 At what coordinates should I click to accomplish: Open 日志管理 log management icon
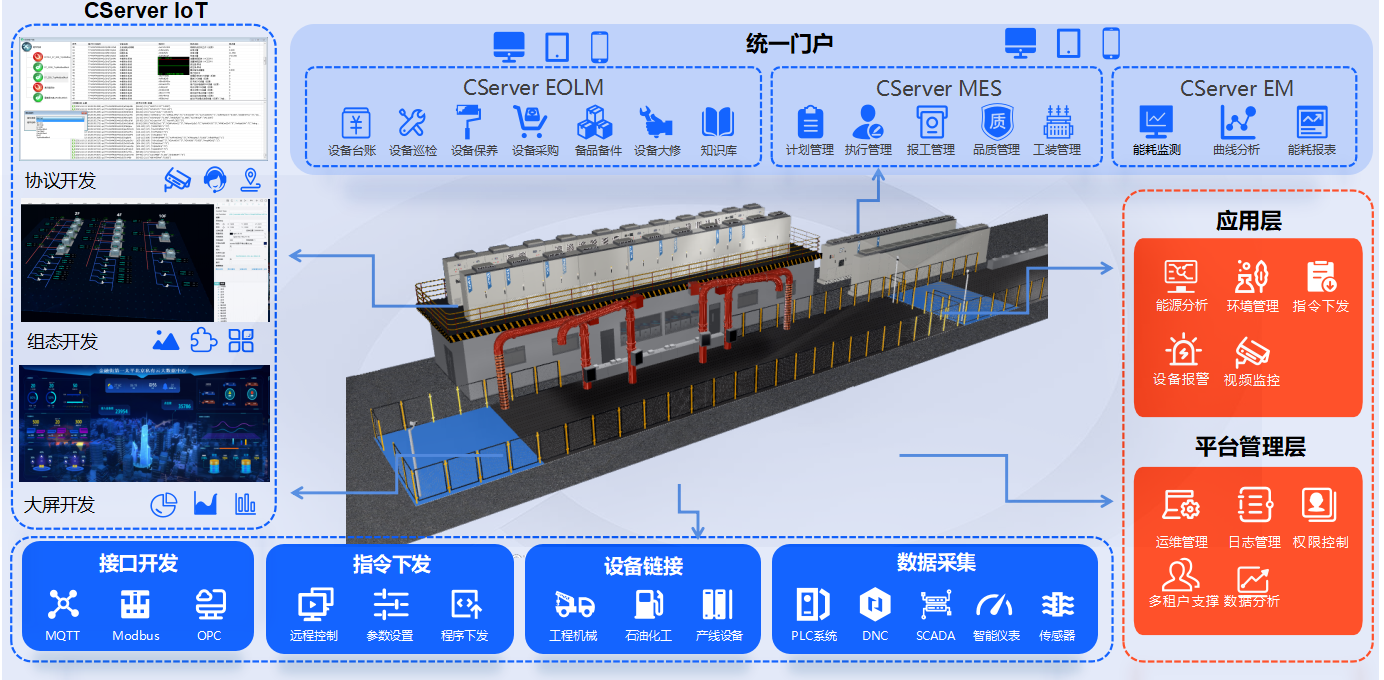point(1254,505)
